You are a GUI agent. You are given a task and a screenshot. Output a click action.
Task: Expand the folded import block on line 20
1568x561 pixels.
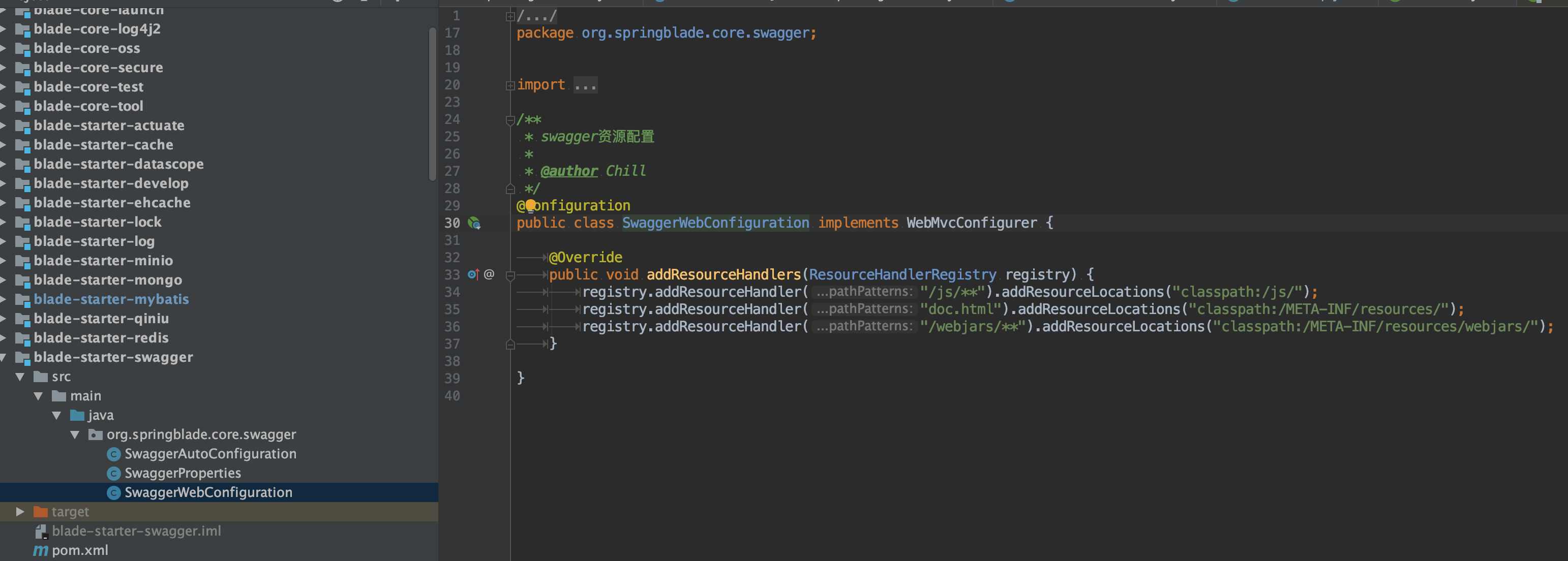point(510,86)
